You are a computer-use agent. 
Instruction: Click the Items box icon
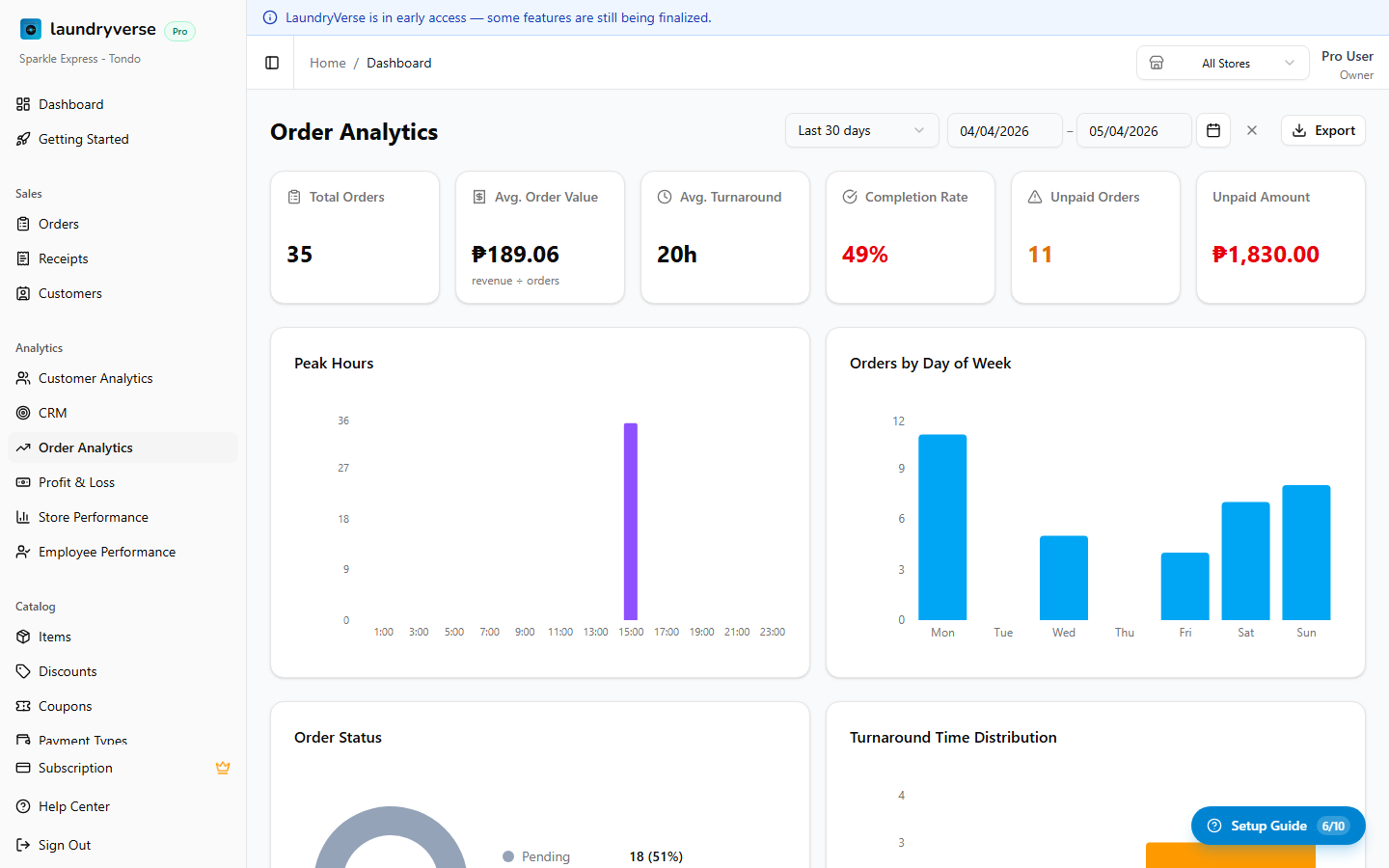[x=23, y=637]
